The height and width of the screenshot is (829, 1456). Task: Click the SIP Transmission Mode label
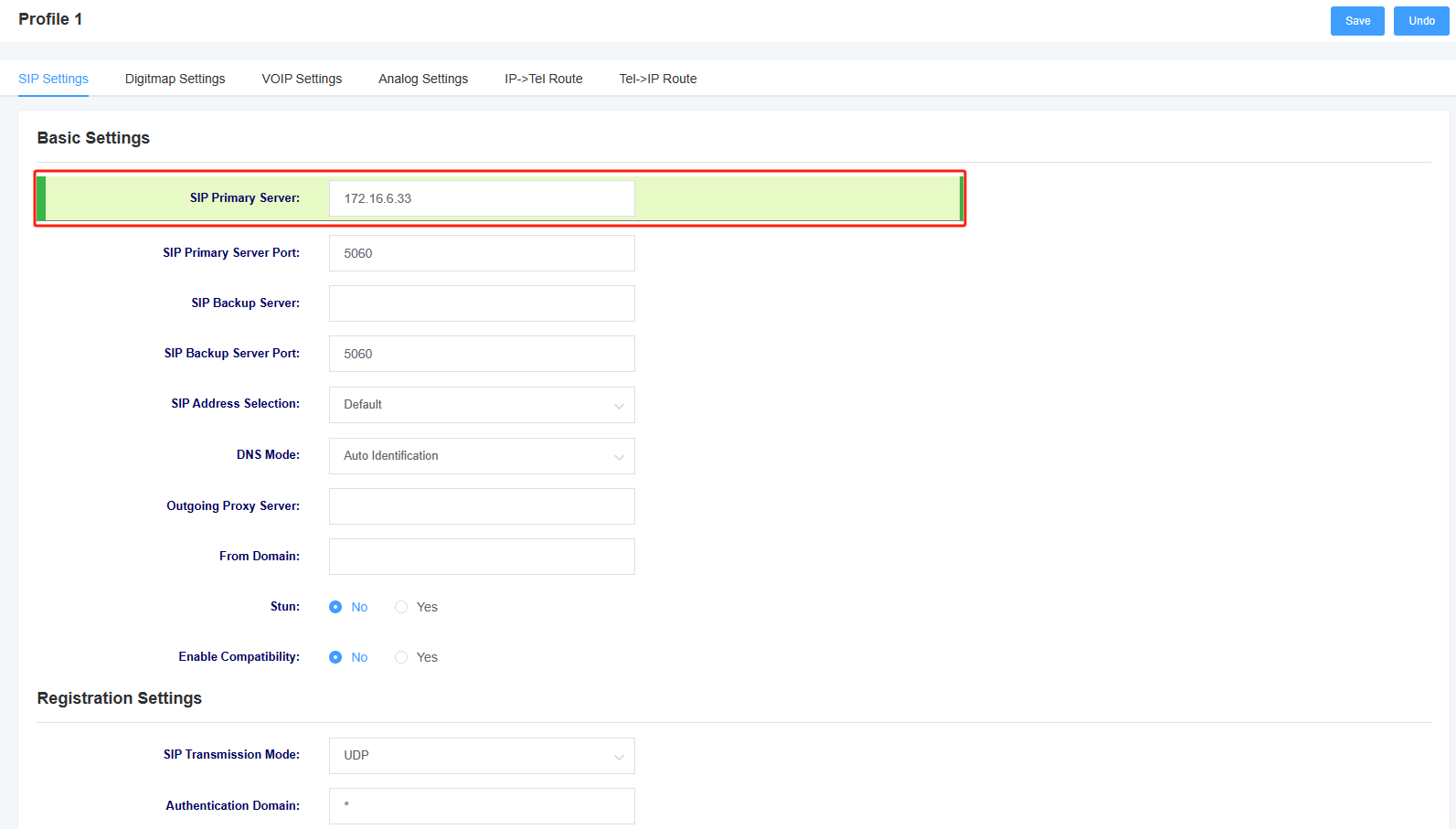[231, 755]
